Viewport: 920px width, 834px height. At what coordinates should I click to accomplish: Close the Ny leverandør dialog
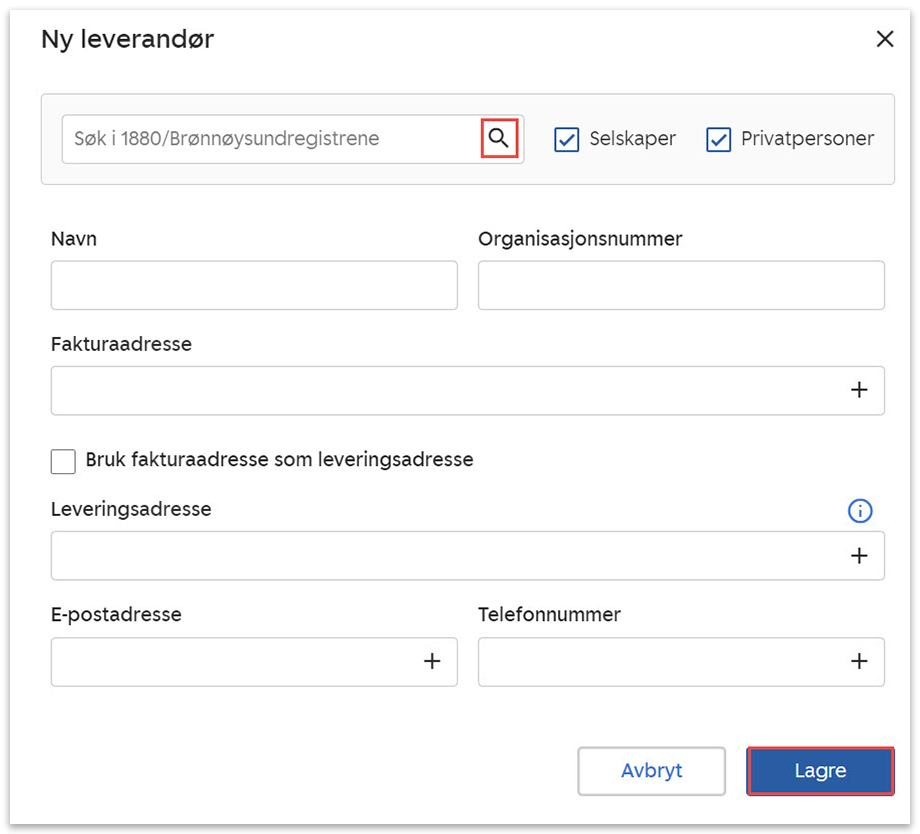click(x=884, y=40)
